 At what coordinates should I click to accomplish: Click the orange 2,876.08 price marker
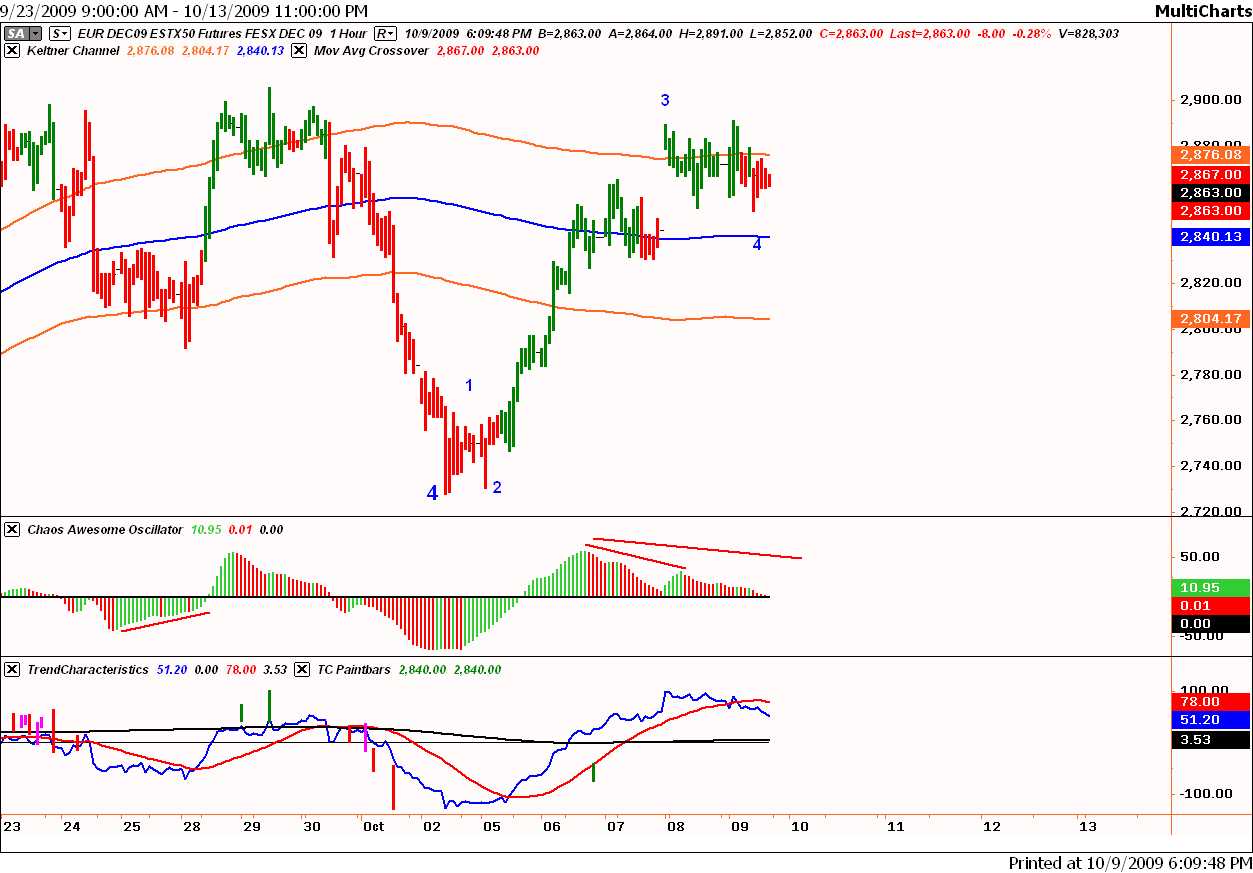click(1210, 155)
